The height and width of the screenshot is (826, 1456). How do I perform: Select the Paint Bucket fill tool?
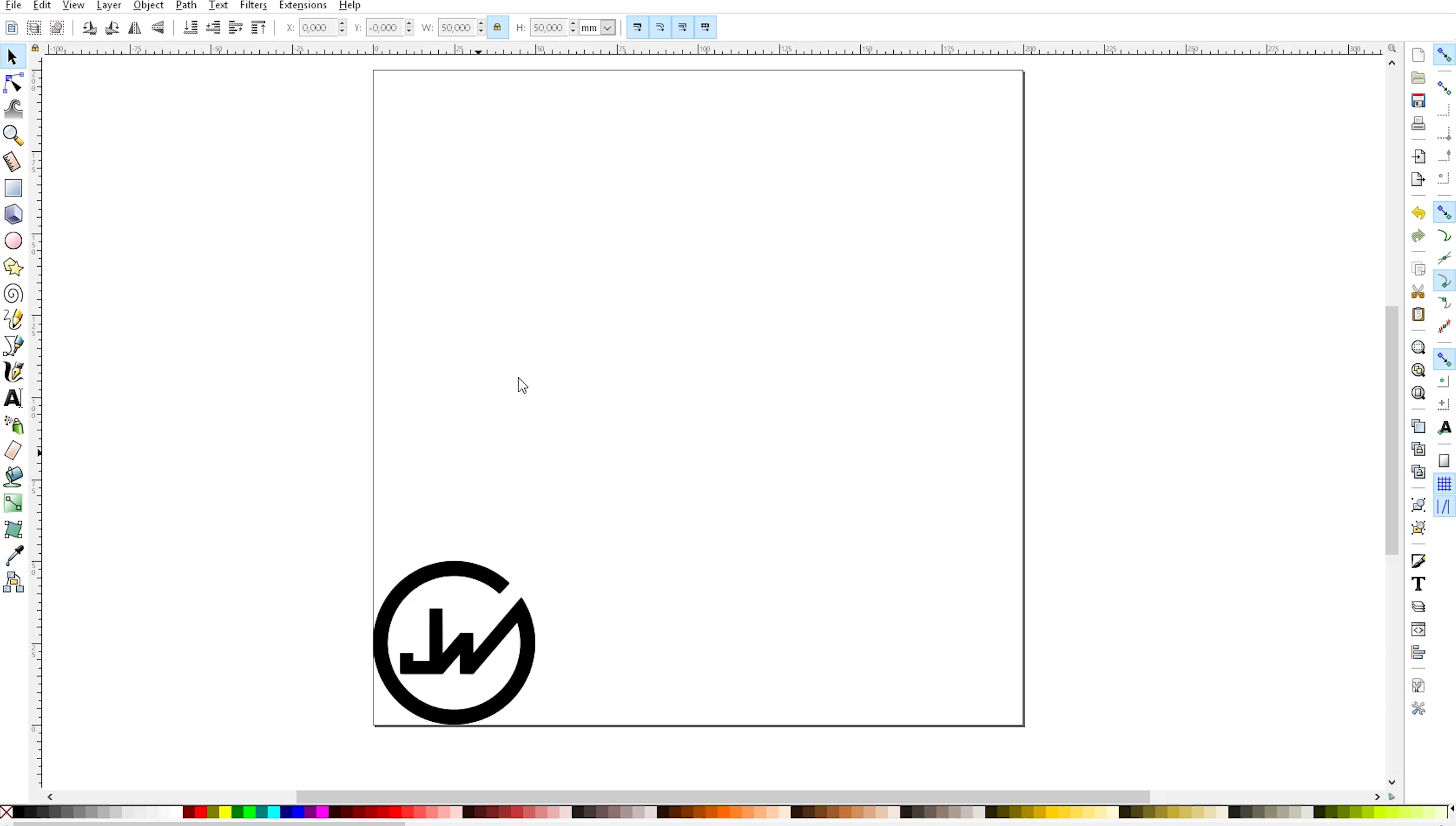(x=13, y=477)
